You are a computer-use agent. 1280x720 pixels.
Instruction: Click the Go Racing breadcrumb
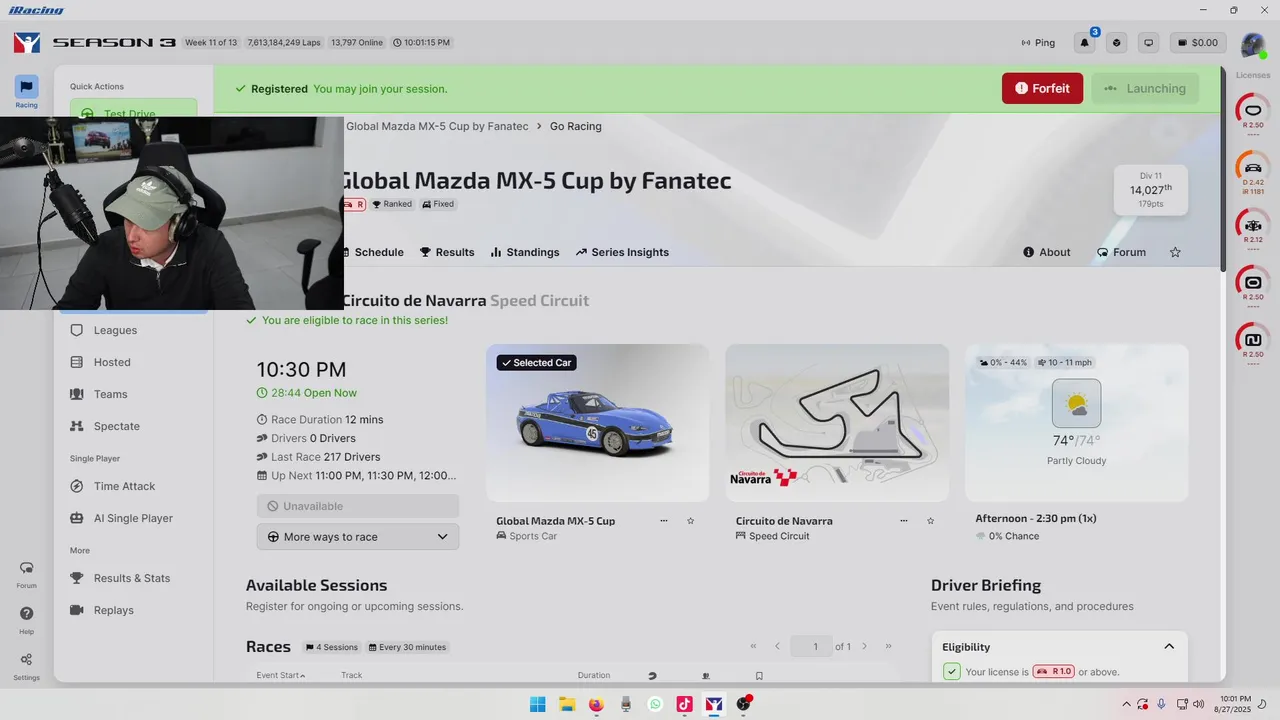576,126
